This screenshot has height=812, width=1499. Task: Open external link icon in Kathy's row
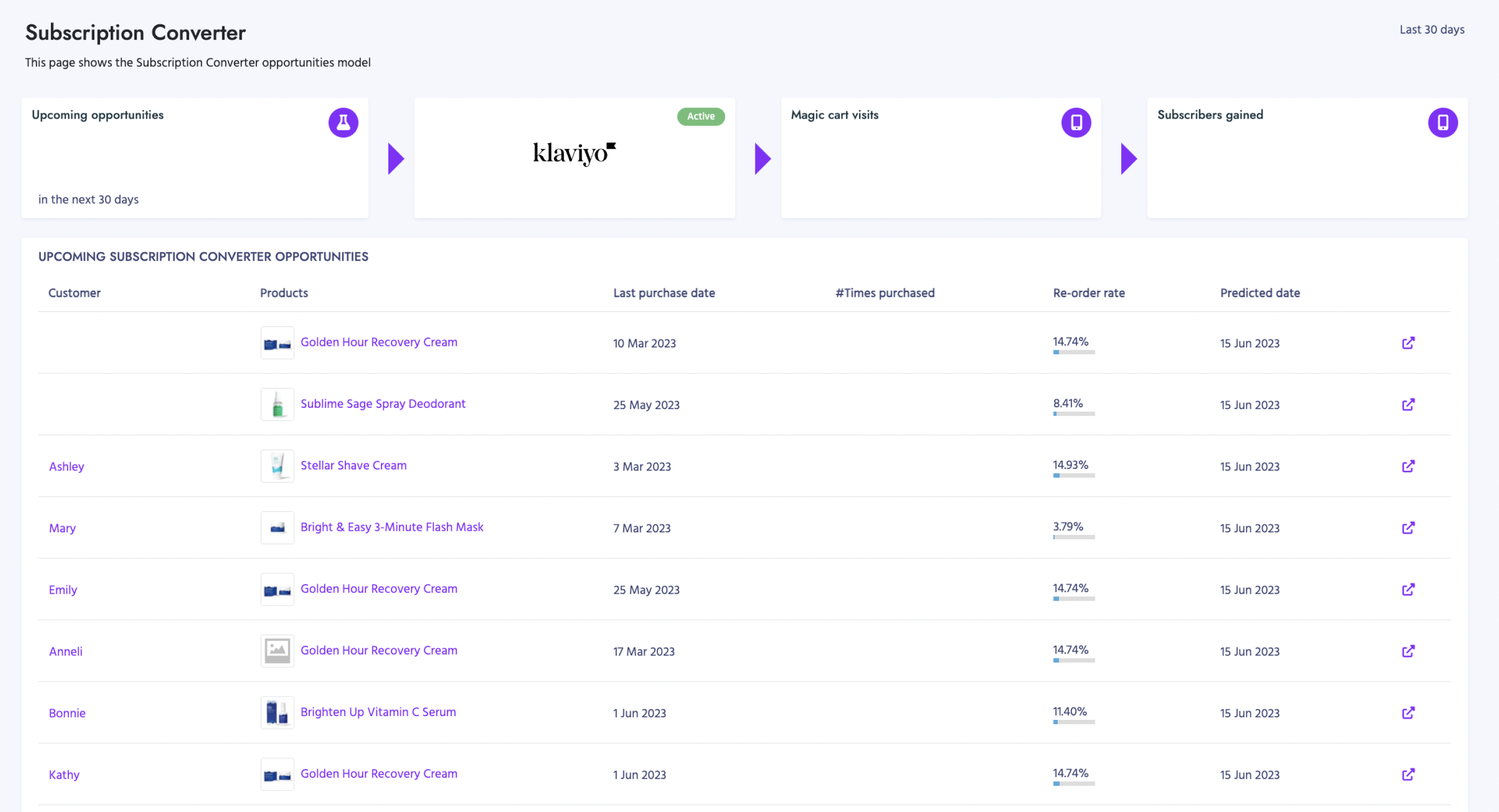[x=1408, y=775]
